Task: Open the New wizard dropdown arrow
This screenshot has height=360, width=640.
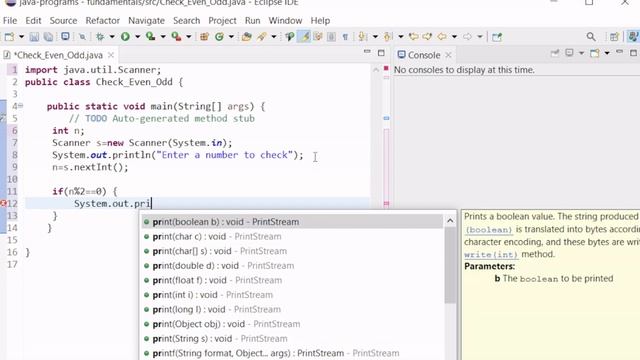Action: 21,37
